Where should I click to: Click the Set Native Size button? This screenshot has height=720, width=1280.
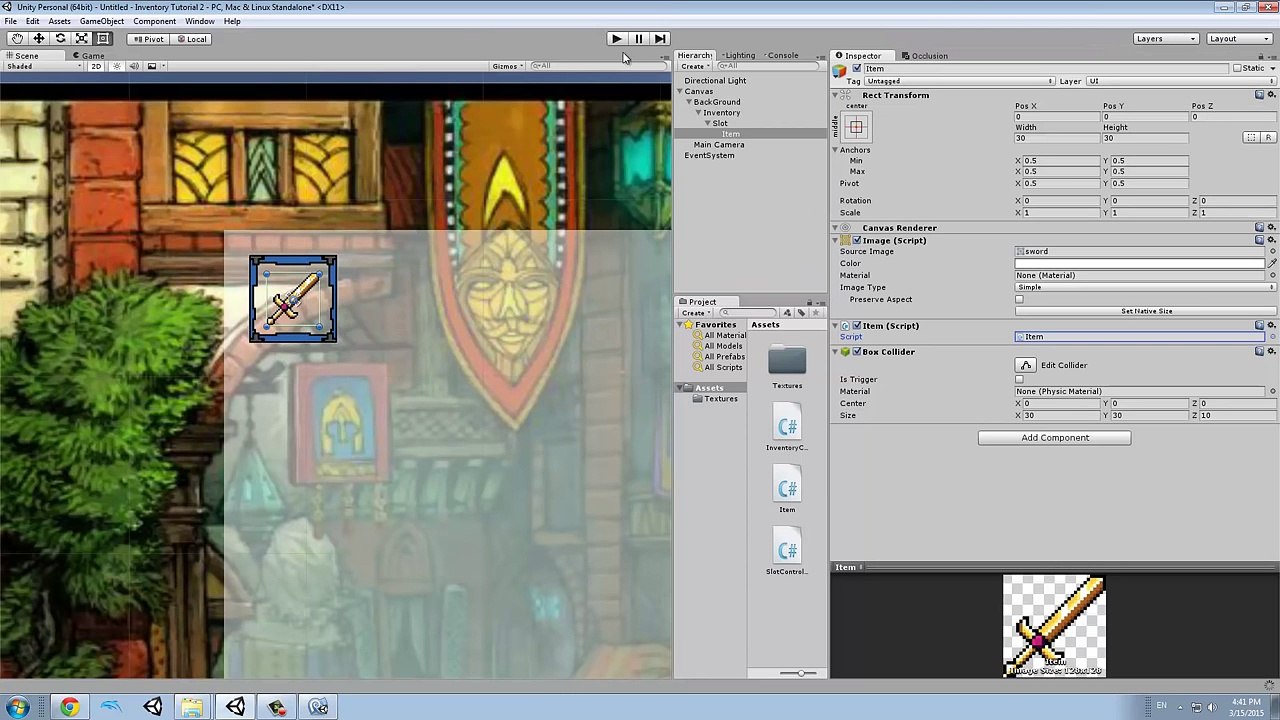pos(1146,311)
